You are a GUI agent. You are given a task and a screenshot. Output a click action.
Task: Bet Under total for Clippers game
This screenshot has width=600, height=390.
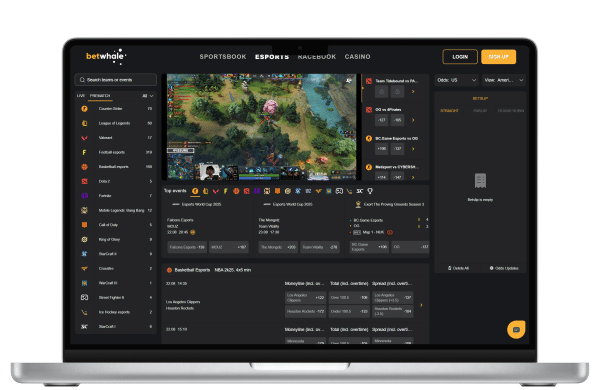349,312
